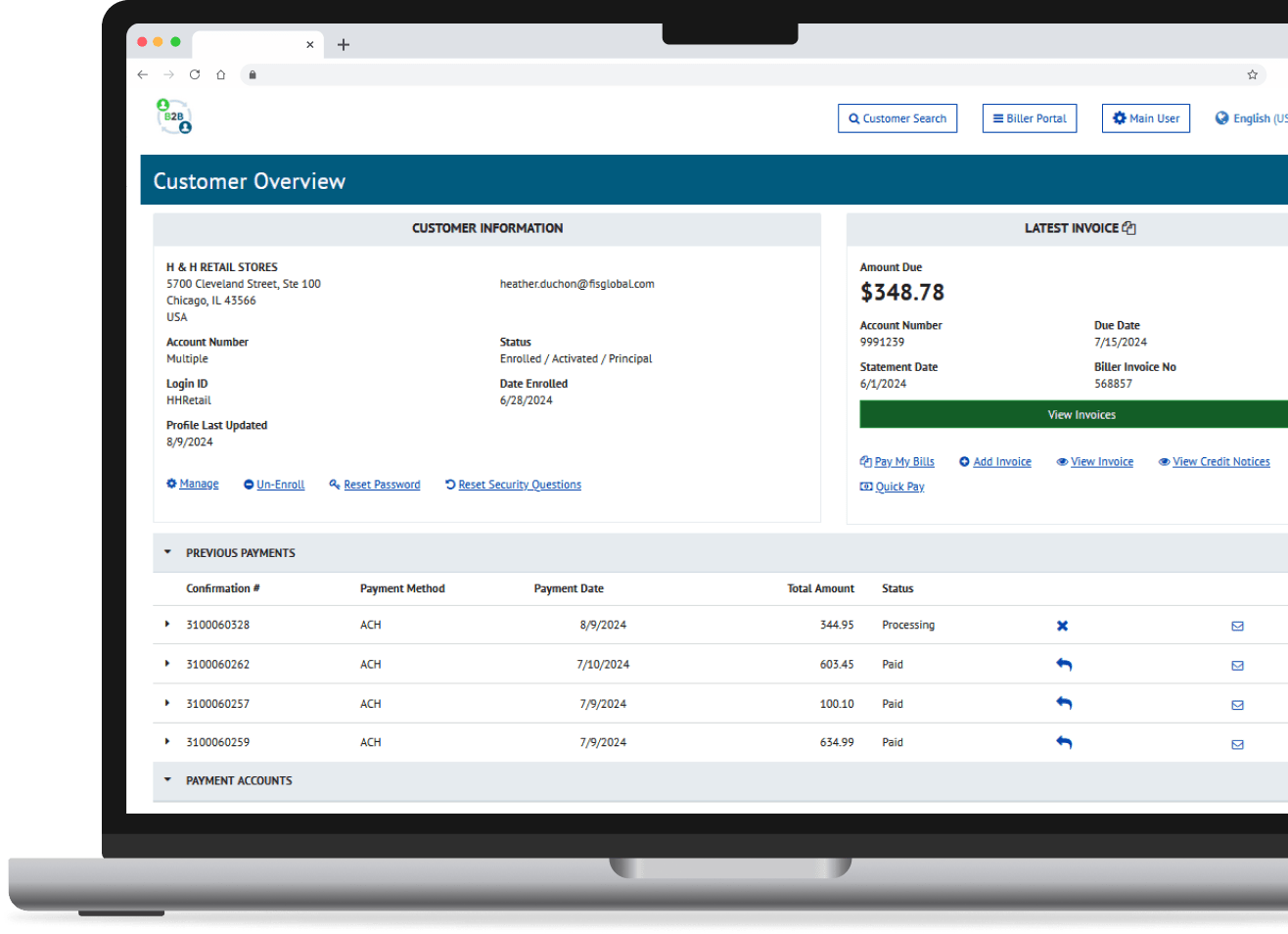Click the Payment Date column header
1288x934 pixels.
569,588
